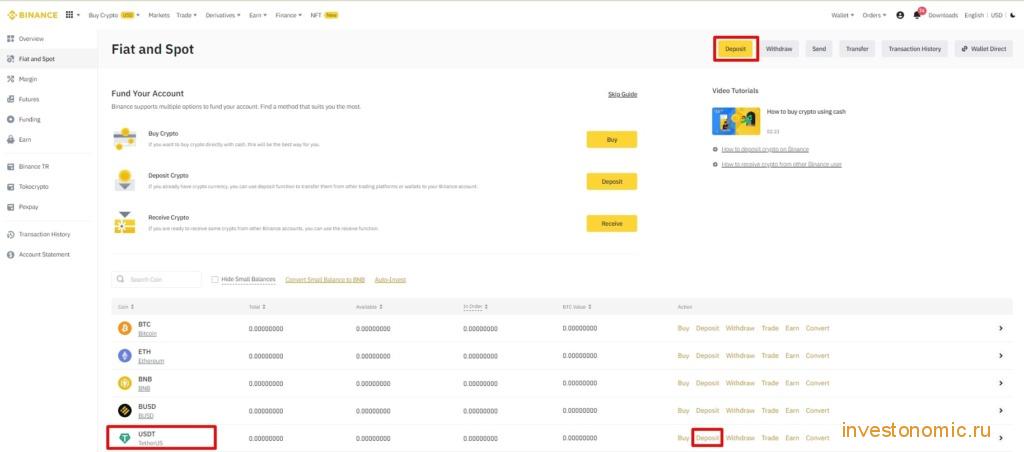This screenshot has height=452, width=1024.
Task: Click the Deposit Crypto illustration icon
Action: click(124, 180)
